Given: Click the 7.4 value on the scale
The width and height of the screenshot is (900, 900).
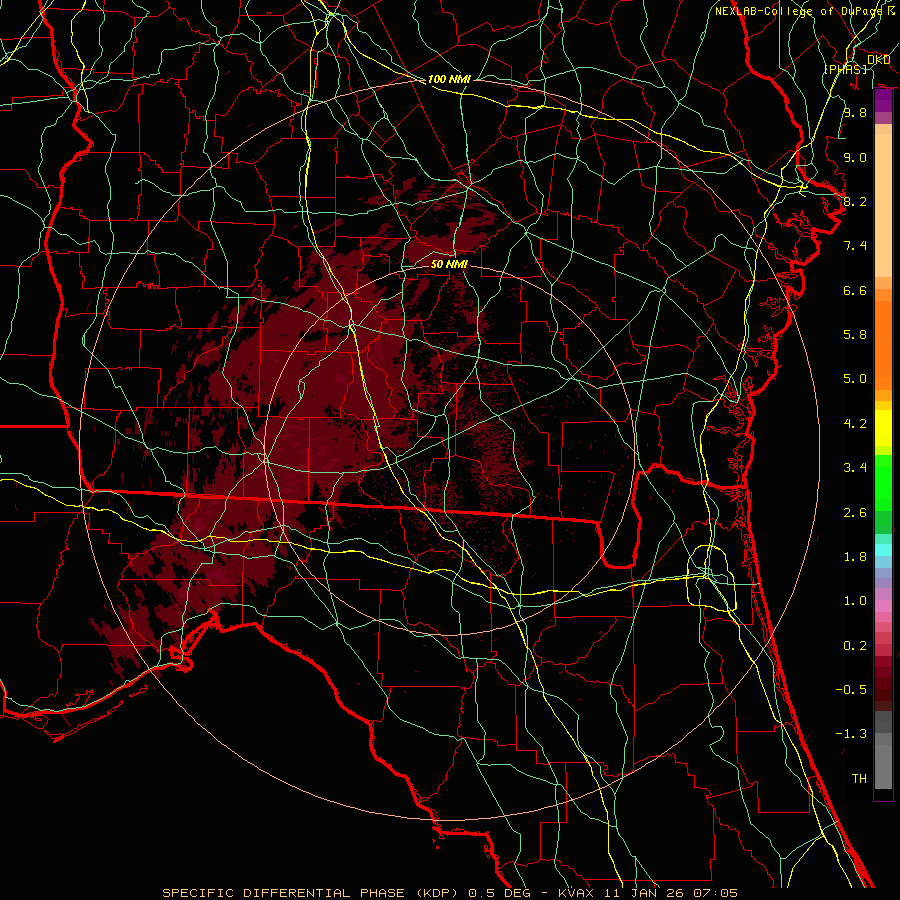Looking at the screenshot, I should (x=855, y=246).
